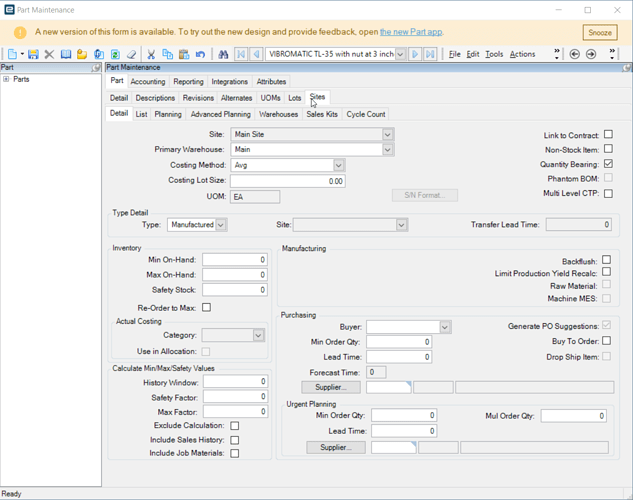The image size is (633, 500).
Task: Click the navigation toolbar overflow chevron
Action: coord(612,54)
